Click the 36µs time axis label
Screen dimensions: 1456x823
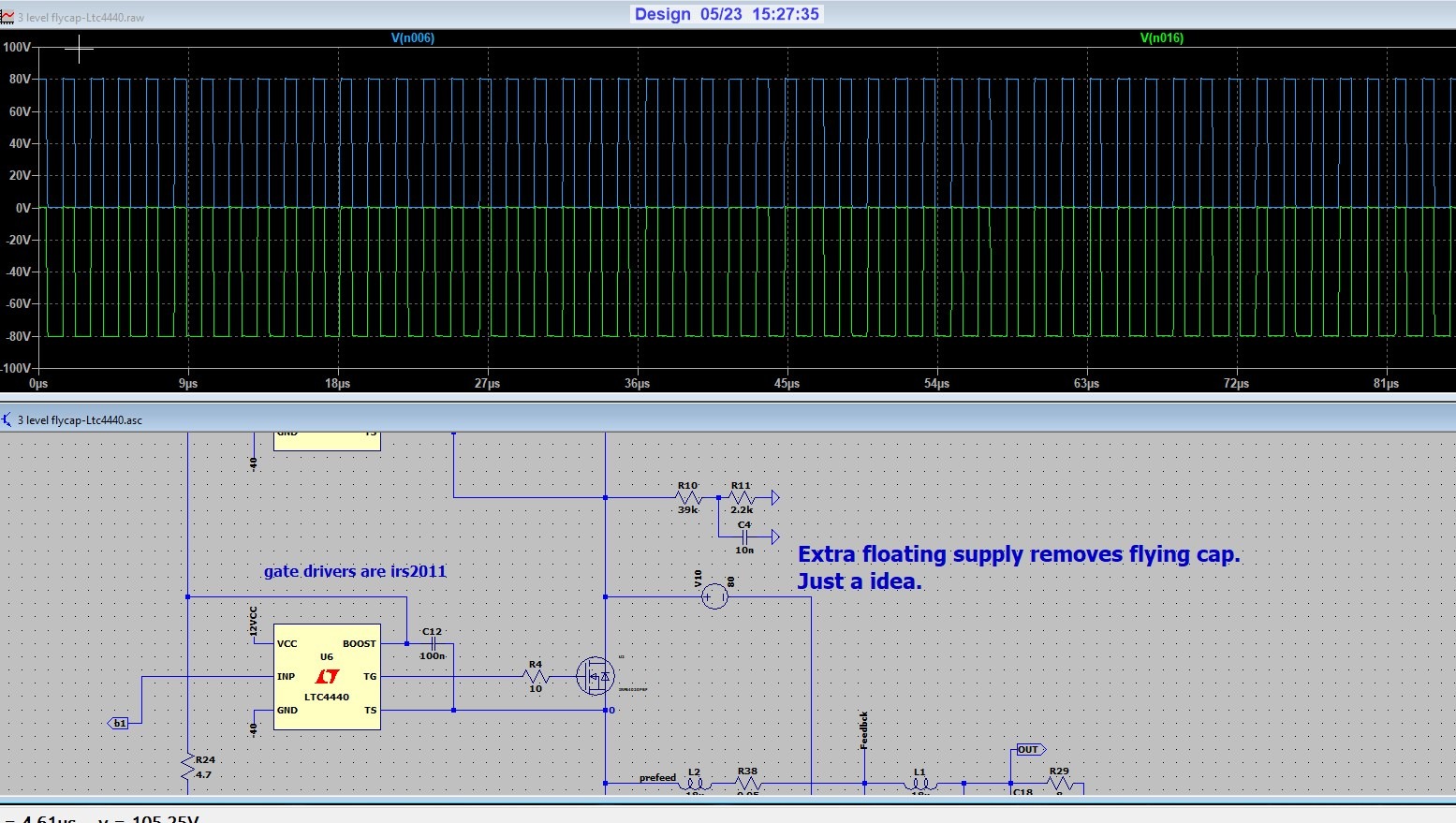pos(638,384)
